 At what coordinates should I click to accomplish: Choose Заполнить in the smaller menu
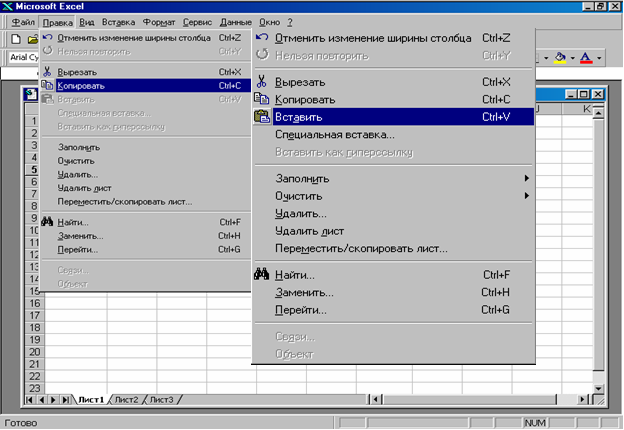click(146, 147)
